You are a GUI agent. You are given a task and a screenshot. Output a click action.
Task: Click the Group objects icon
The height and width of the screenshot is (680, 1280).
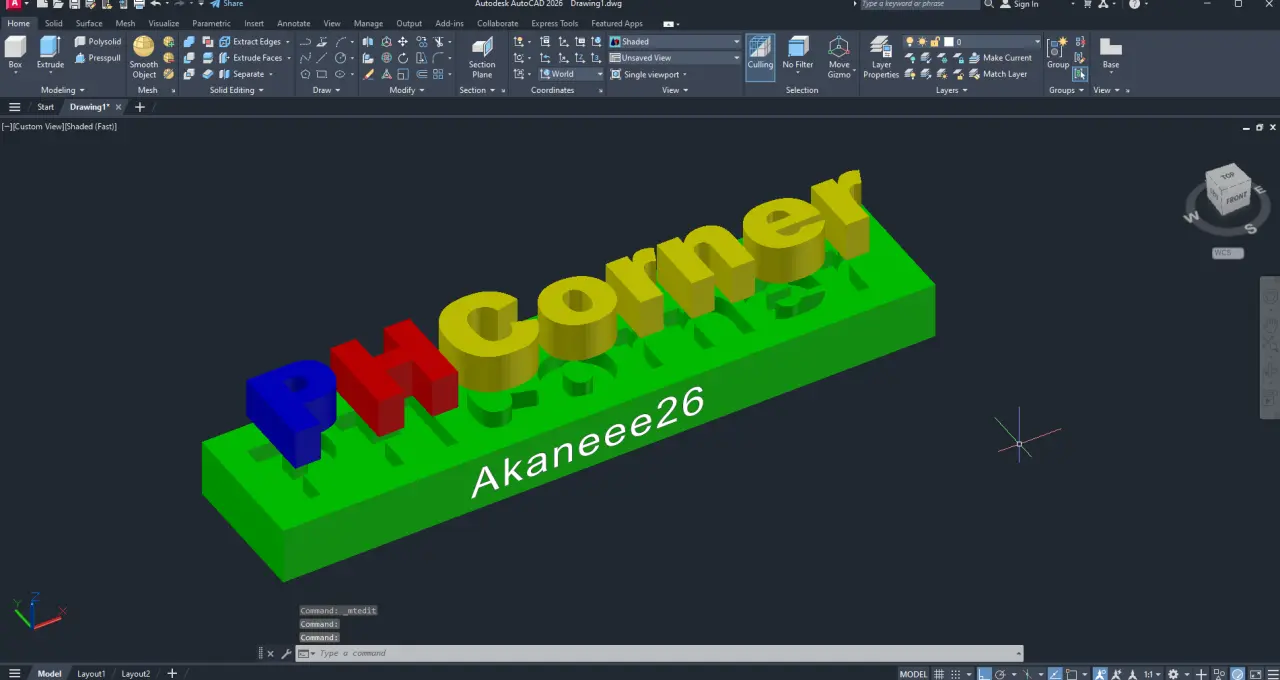tap(1058, 52)
